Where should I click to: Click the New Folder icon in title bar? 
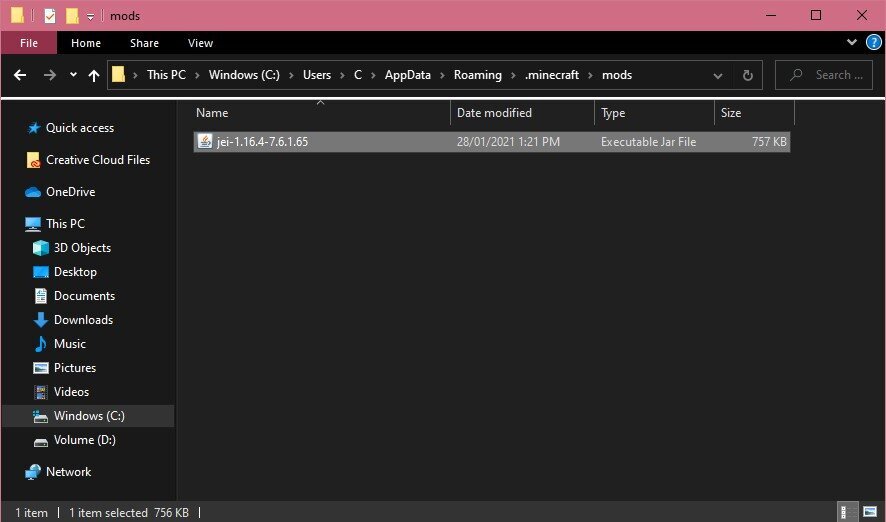click(72, 16)
